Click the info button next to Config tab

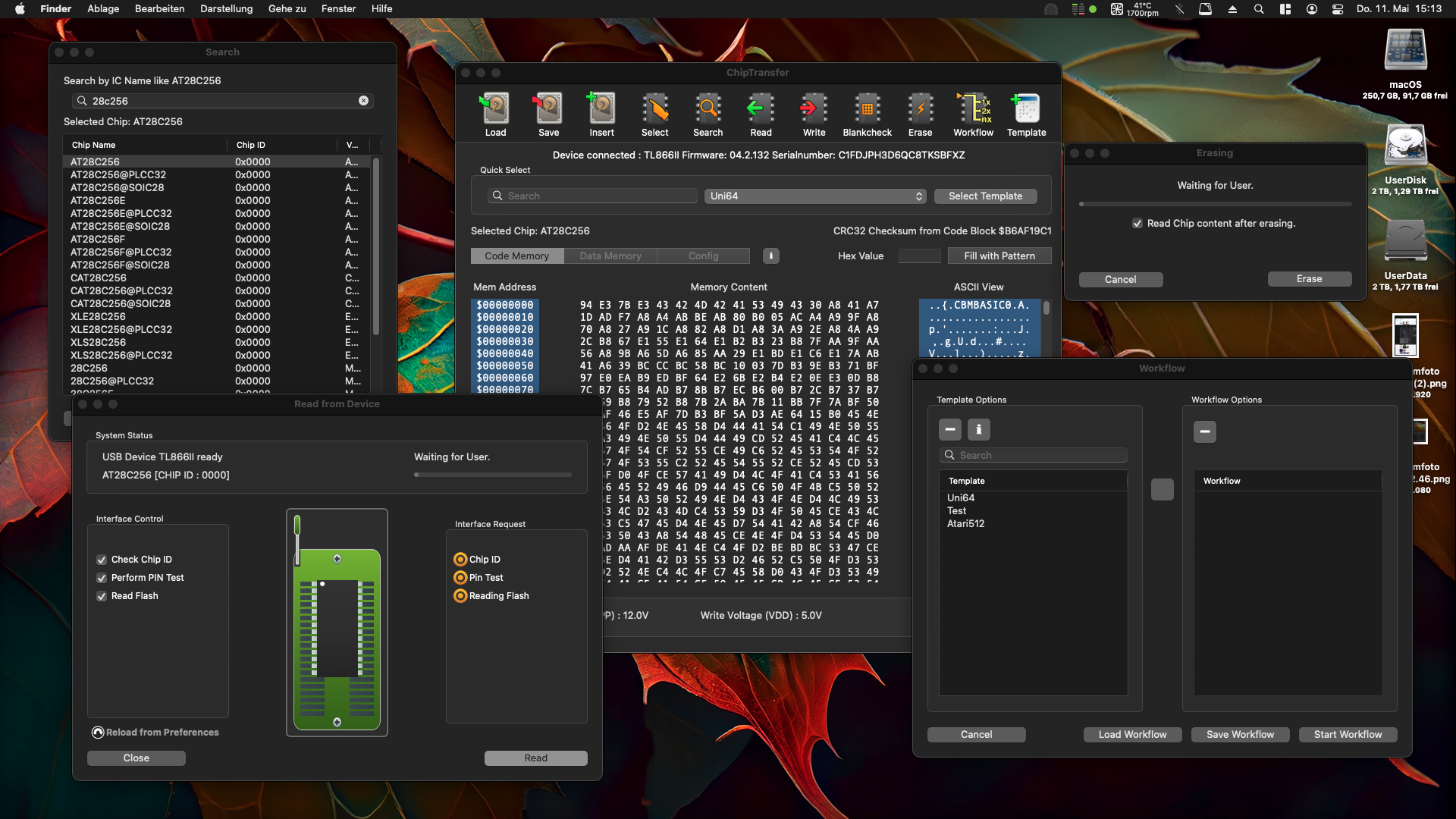[770, 256]
